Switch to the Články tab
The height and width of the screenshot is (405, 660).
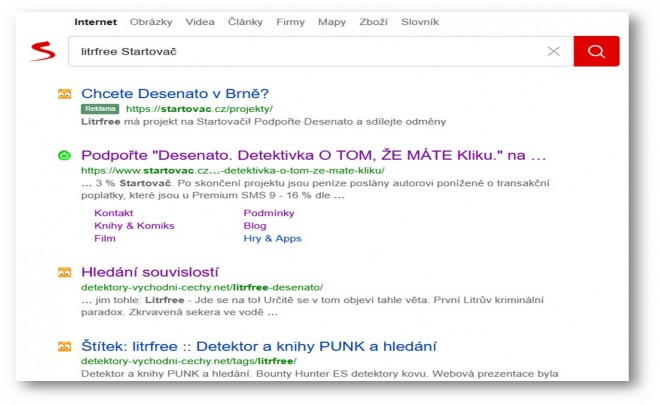pos(245,22)
